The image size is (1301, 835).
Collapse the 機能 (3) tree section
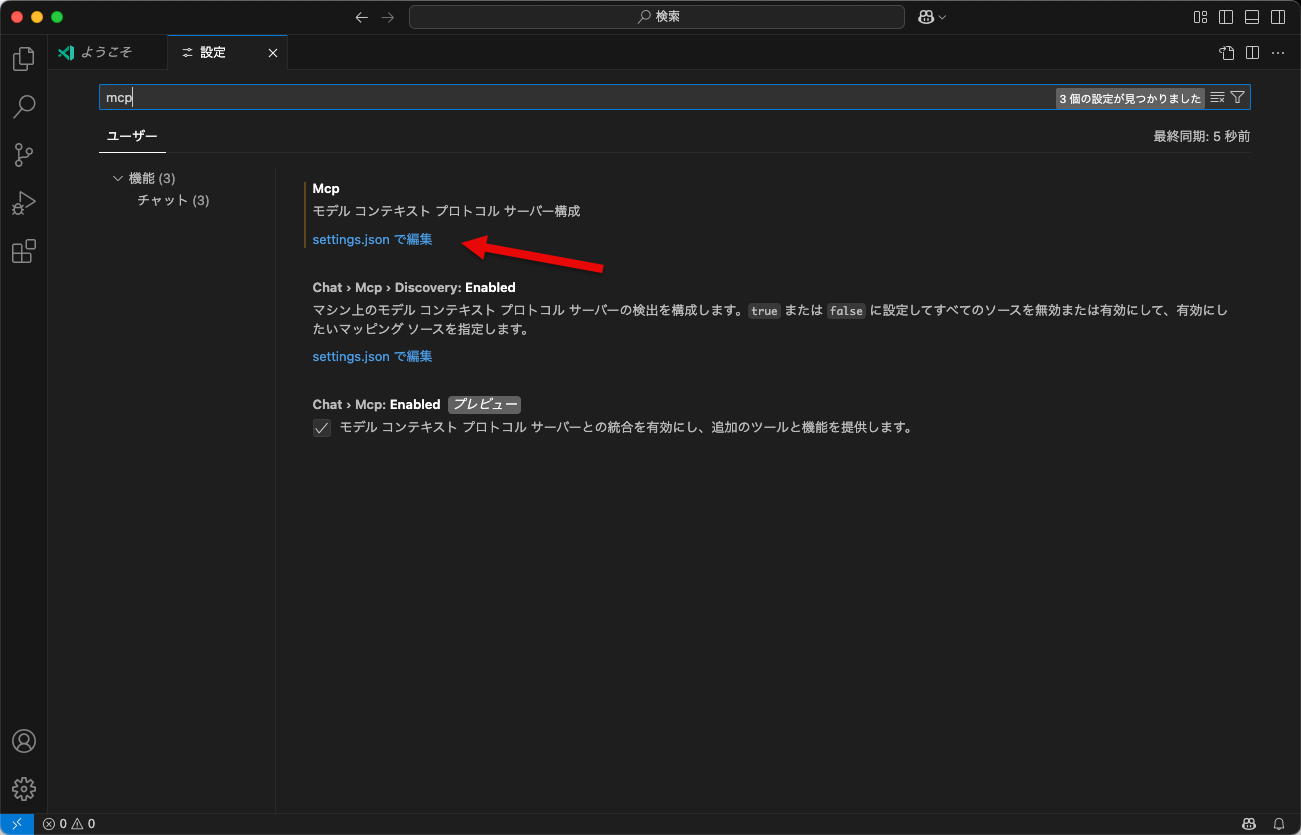coord(118,178)
